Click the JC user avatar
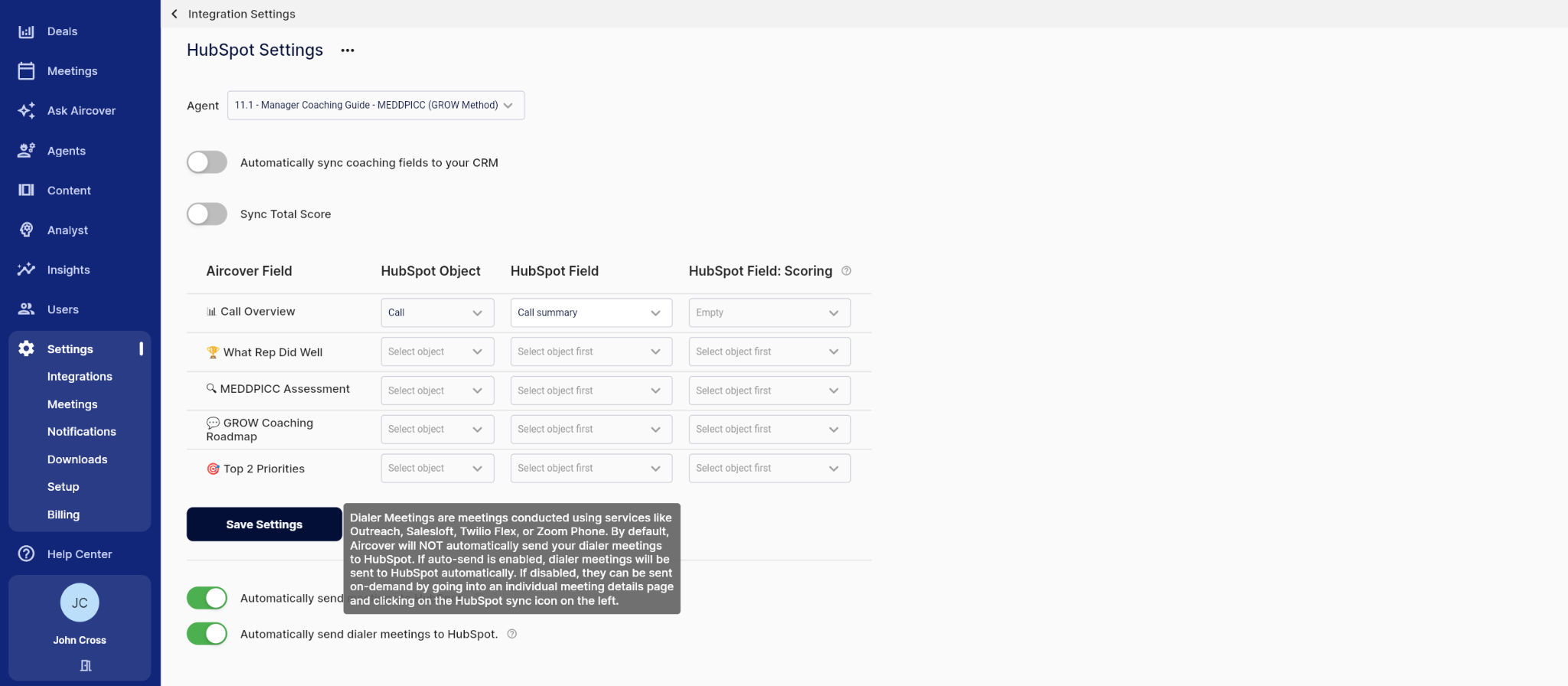This screenshot has width=1568, height=686. 80,603
